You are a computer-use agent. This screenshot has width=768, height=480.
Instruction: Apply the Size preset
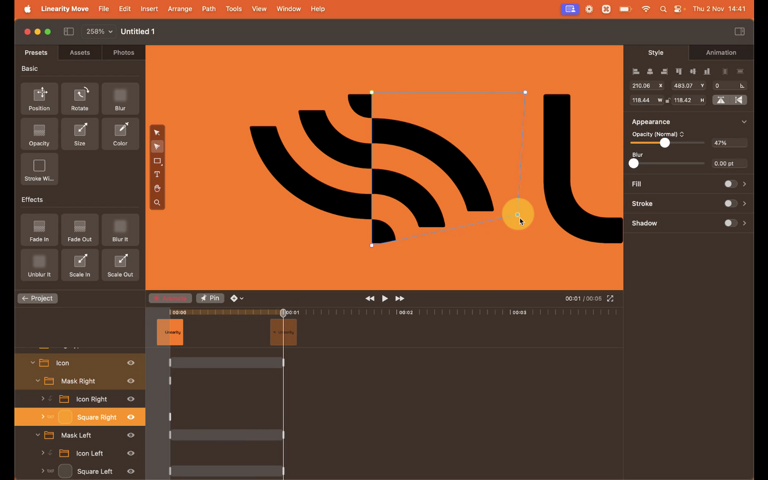pos(80,134)
